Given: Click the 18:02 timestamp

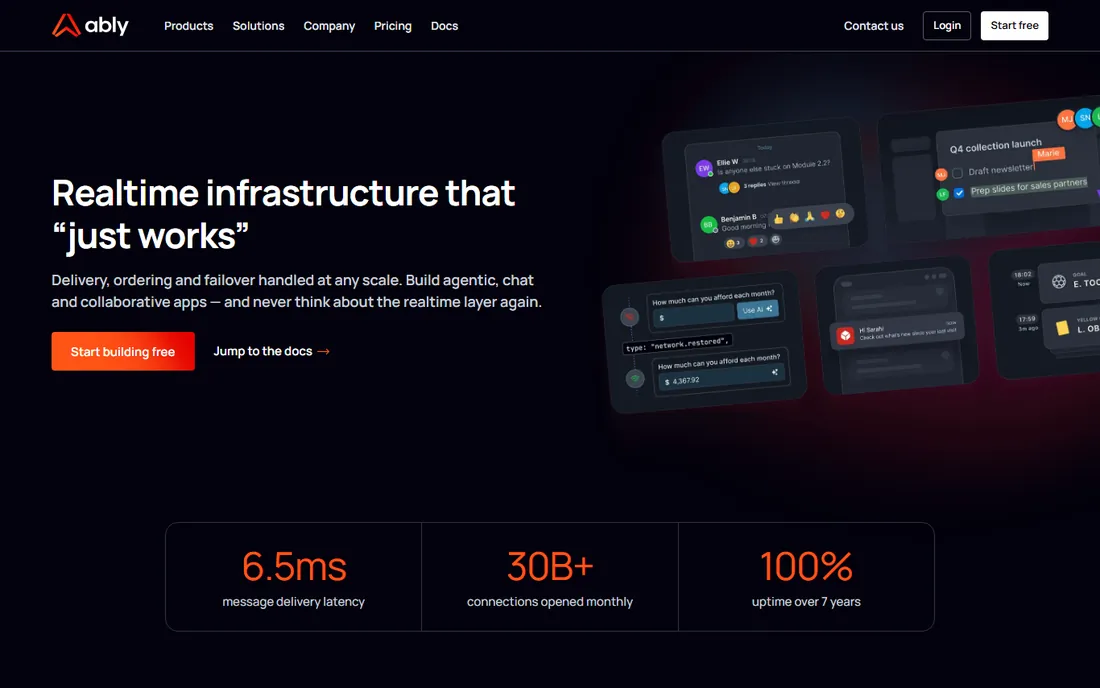Looking at the screenshot, I should (1023, 275).
